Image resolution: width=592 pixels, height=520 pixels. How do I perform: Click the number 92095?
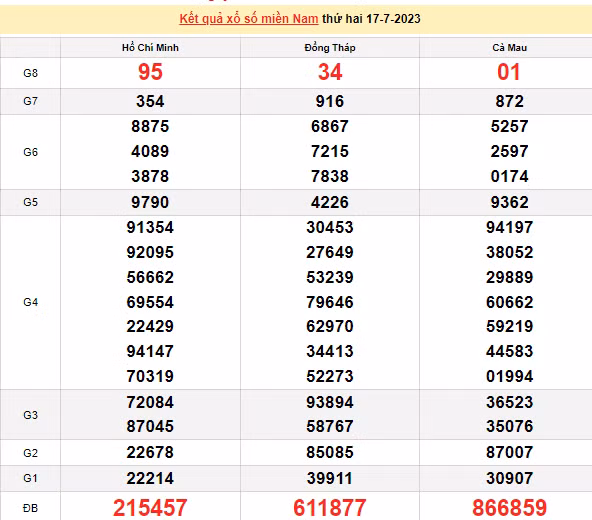(150, 252)
